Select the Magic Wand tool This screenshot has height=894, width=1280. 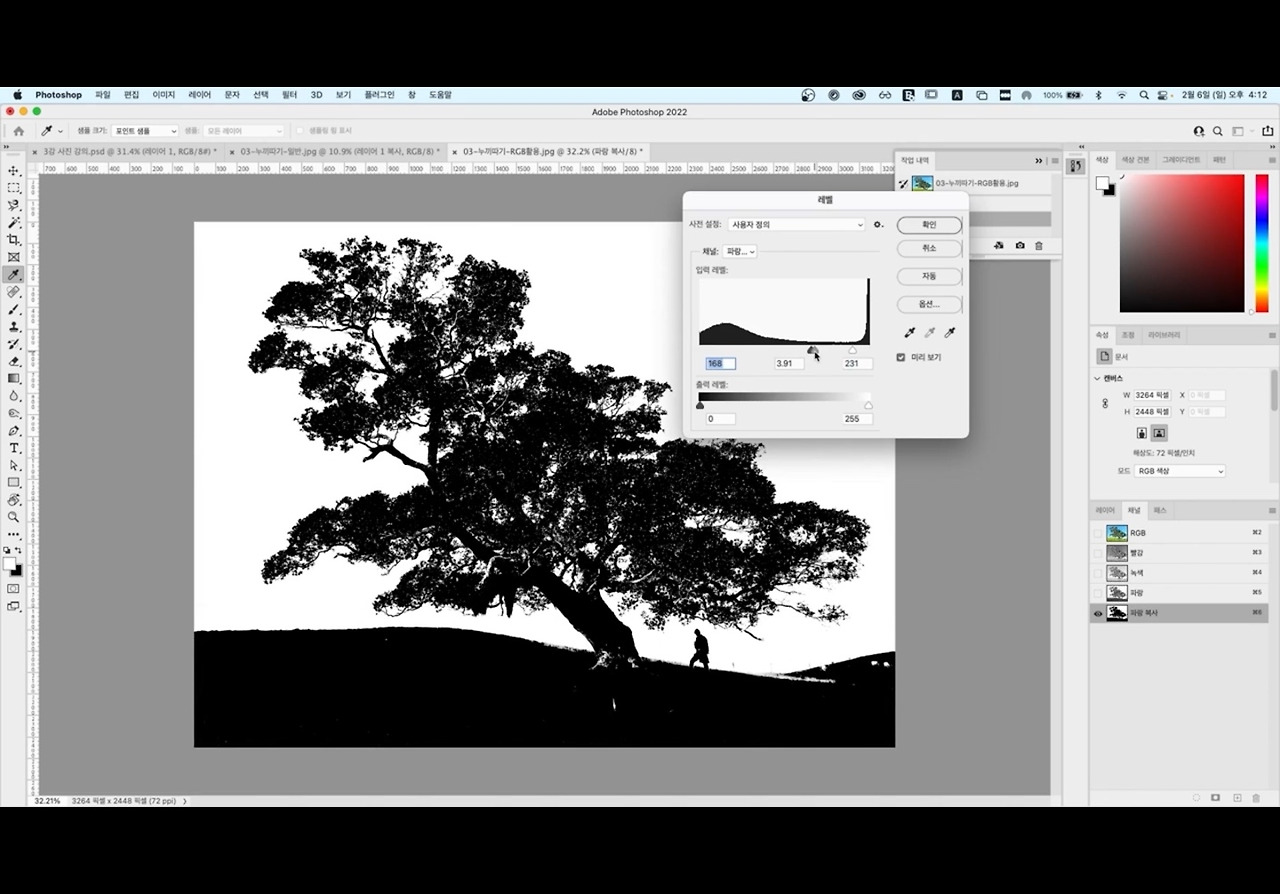[x=14, y=223]
